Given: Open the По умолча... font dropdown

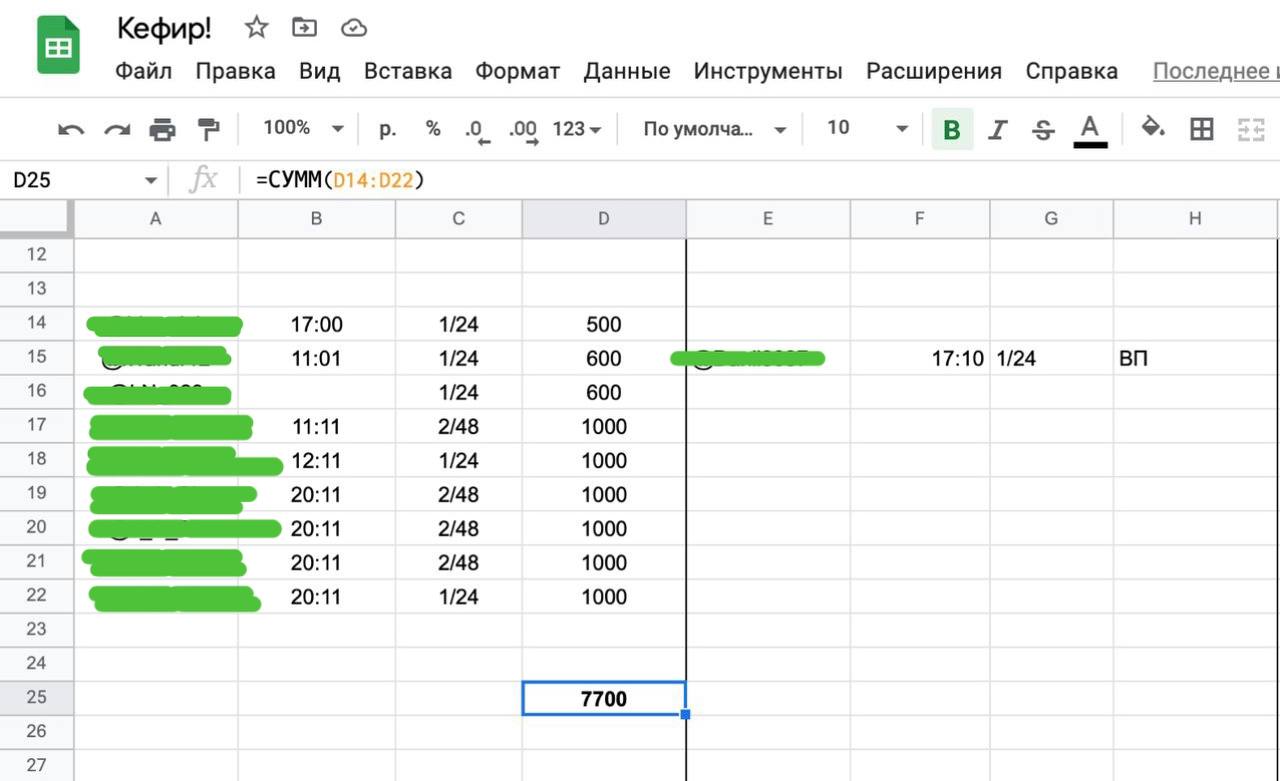Looking at the screenshot, I should coord(715,129).
